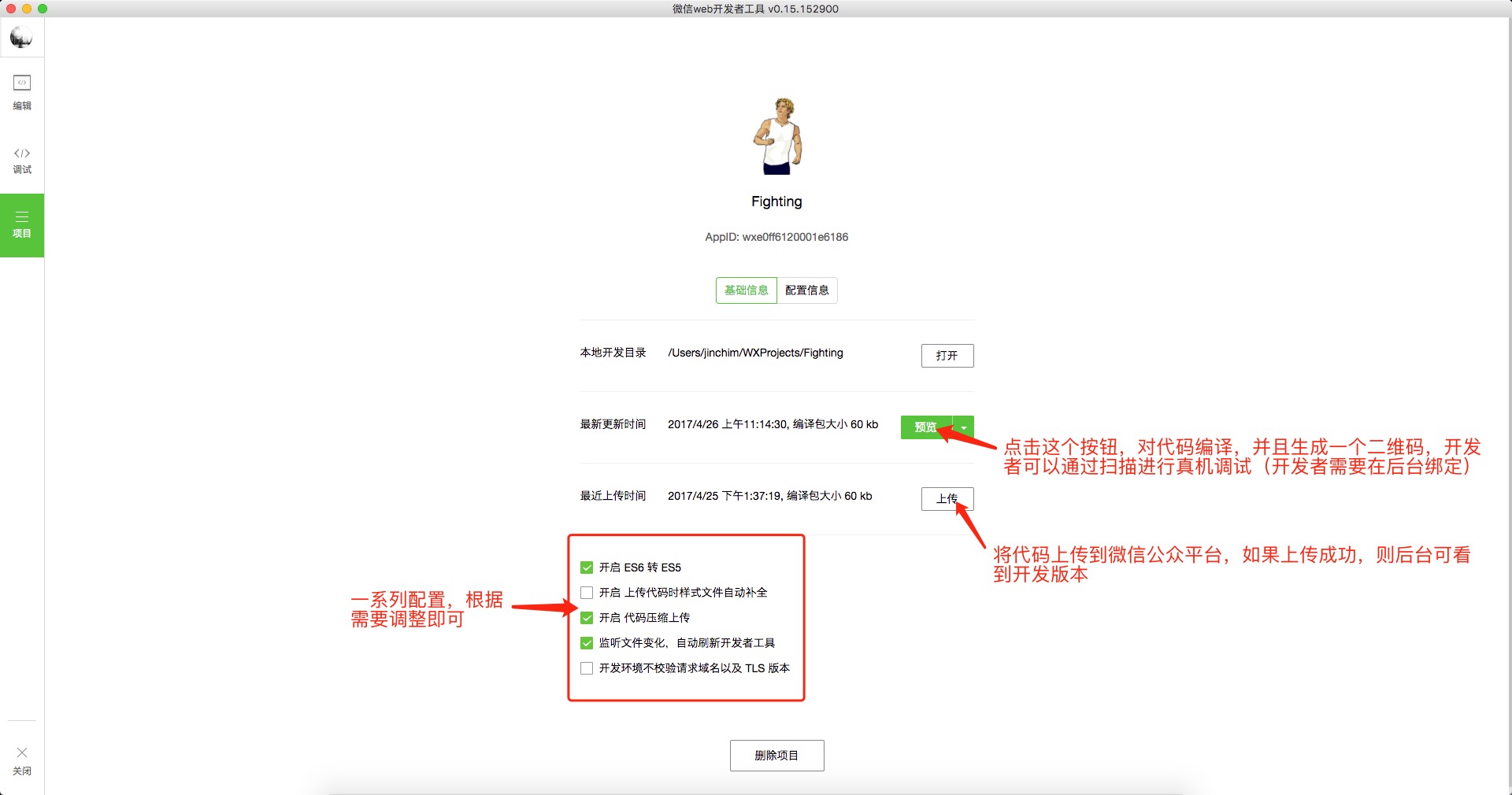Viewport: 1512px width, 795px height.
Task: Enable 上传代码时样式文件自动补全 checkbox
Action: [587, 593]
